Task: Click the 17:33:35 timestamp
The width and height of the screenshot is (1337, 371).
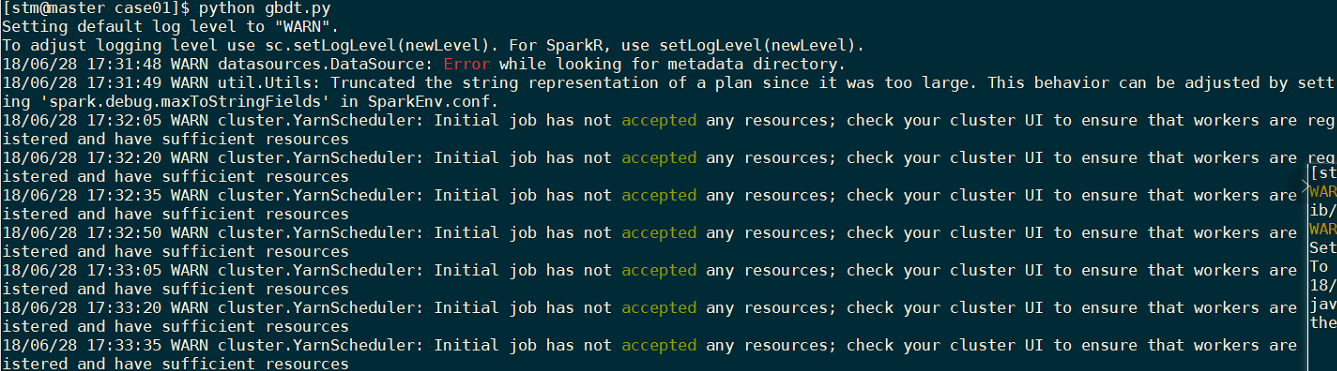Action: pyautogui.click(x=121, y=346)
